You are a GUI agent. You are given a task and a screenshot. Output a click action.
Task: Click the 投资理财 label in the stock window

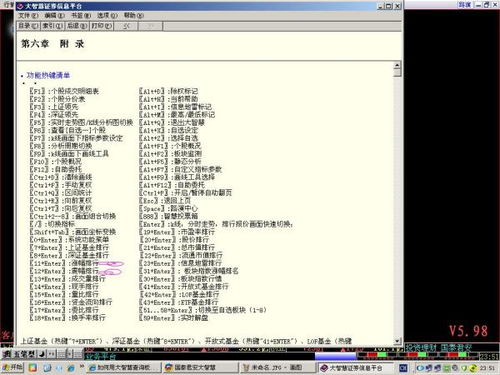pos(421,348)
